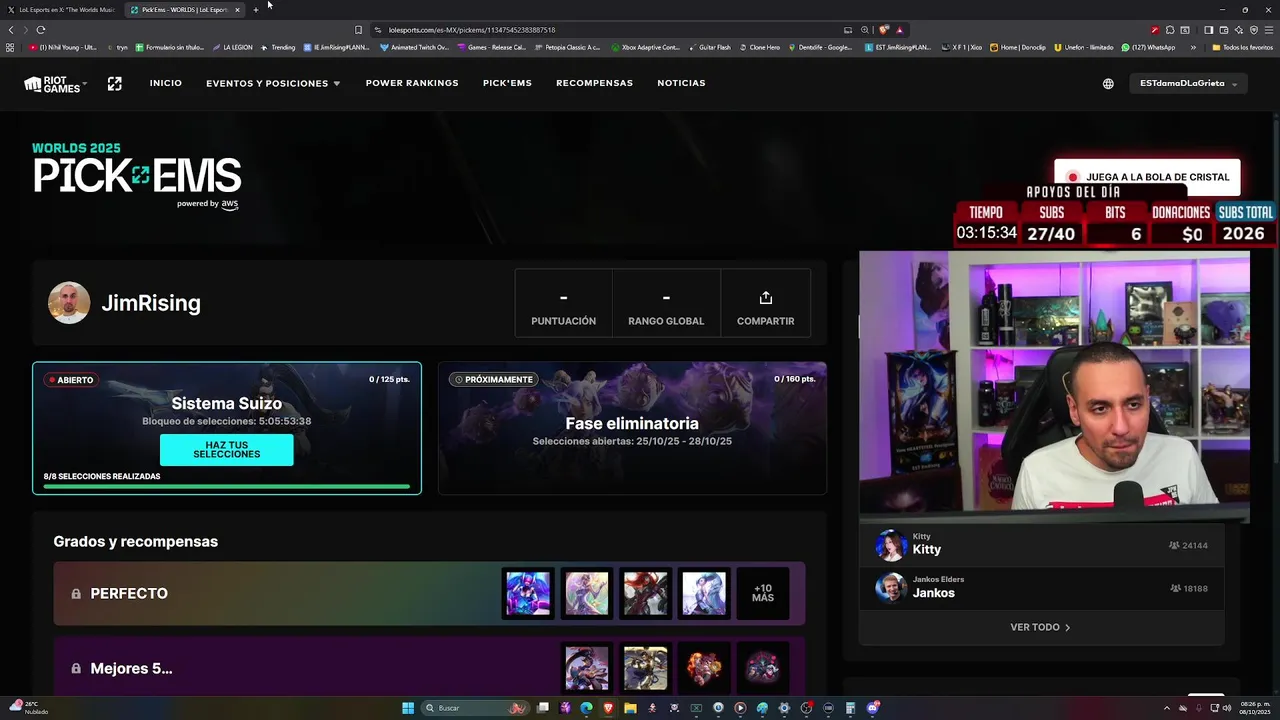This screenshot has height=720, width=1280.
Task: Open the browser extensions puzzle icon
Action: point(1170,30)
